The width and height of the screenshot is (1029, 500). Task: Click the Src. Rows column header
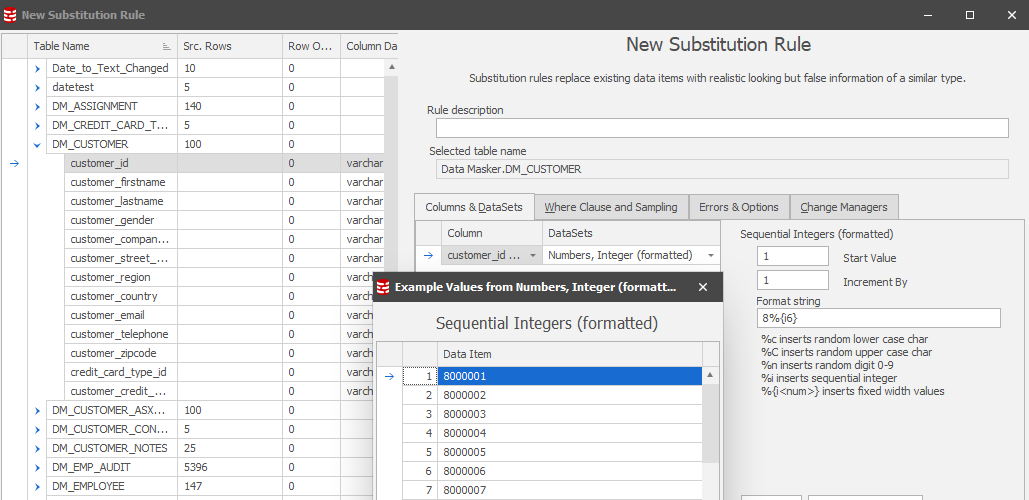pos(228,46)
